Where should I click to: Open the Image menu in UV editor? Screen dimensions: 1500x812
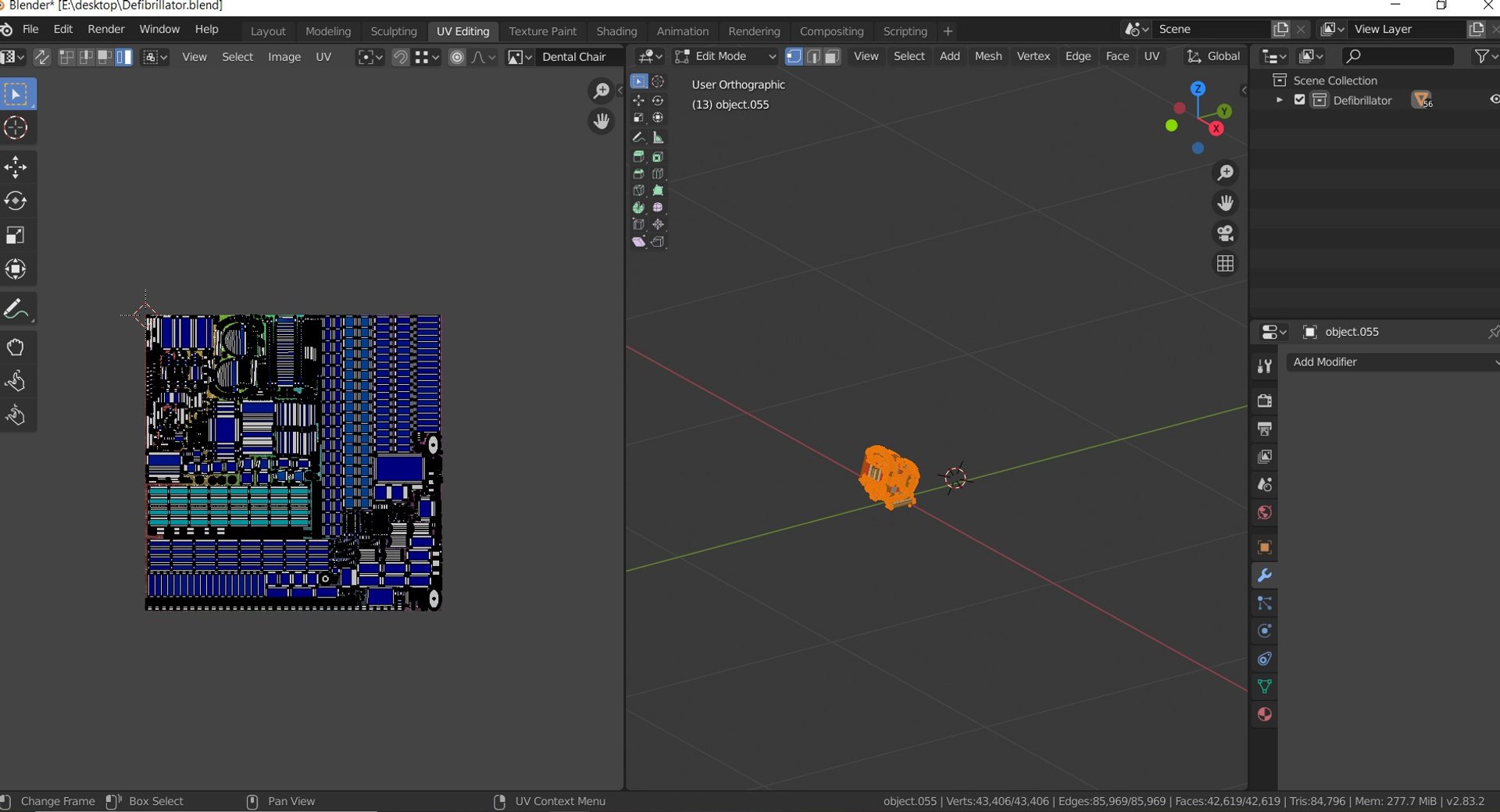pos(284,57)
